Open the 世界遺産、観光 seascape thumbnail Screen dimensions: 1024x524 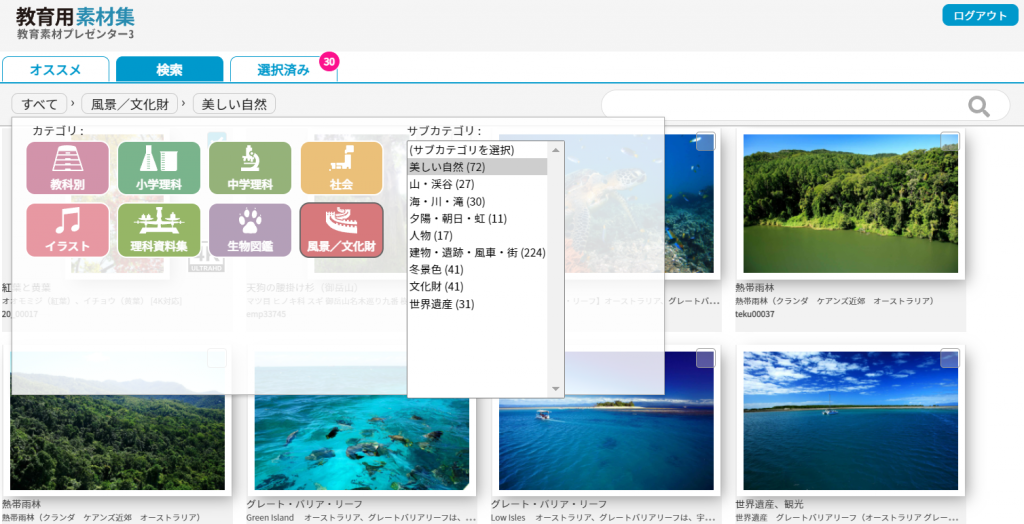click(x=850, y=421)
